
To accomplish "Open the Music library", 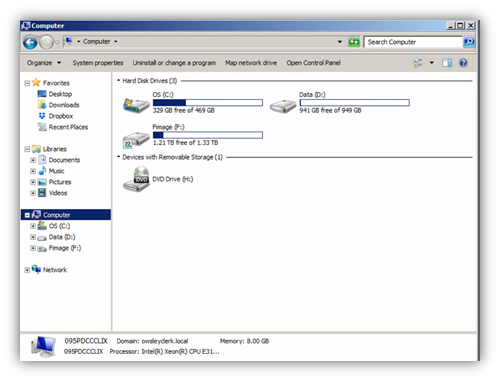I will point(56,171).
